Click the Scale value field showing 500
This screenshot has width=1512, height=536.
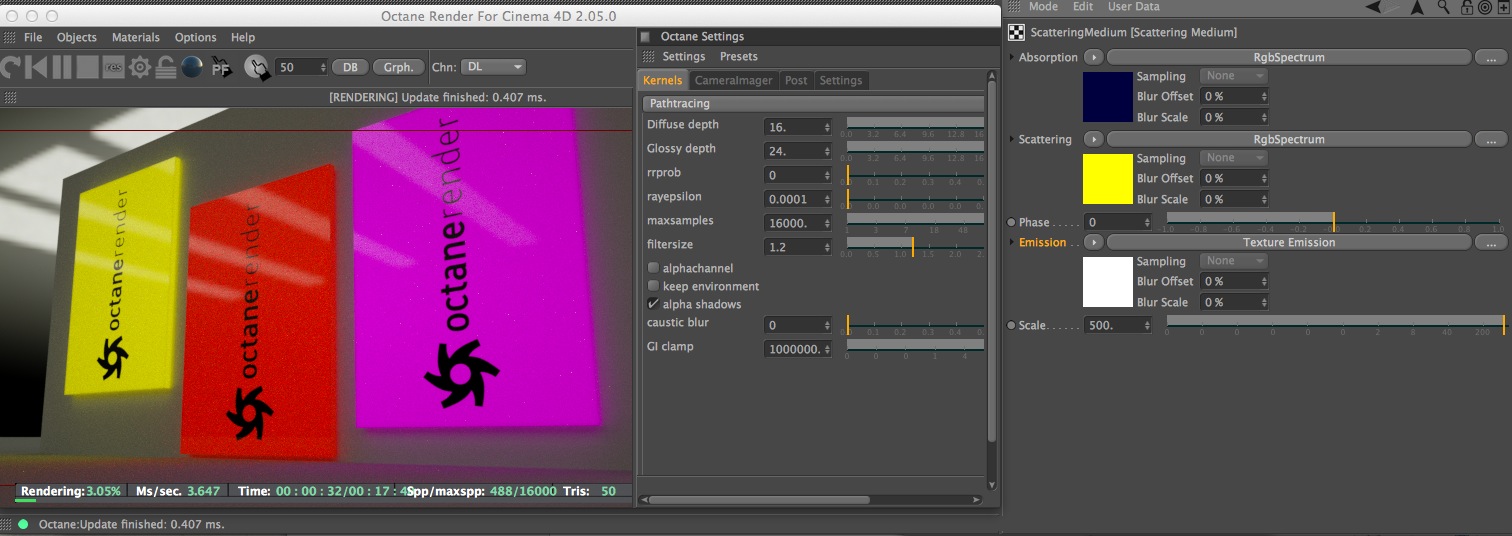pos(1118,325)
